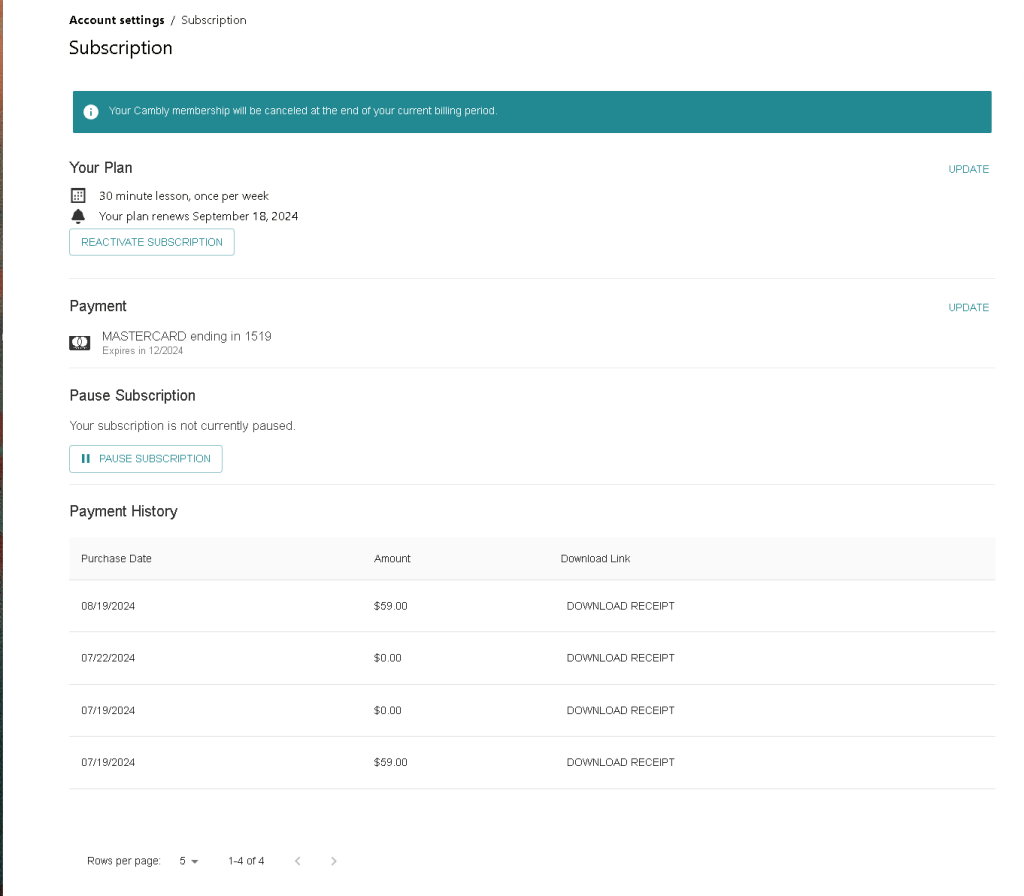Viewport: 1024px width, 896px height.
Task: Download receipt for 07/22/2024
Action: 620,658
